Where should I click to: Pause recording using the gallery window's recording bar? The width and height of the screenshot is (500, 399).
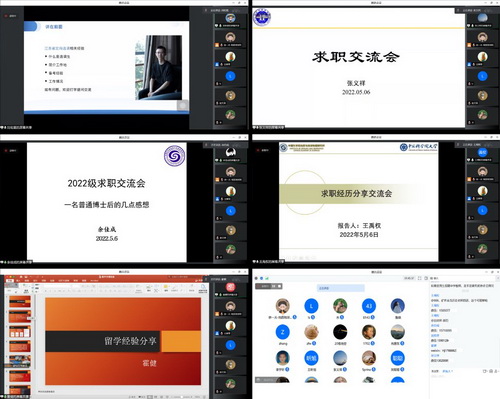(274, 286)
